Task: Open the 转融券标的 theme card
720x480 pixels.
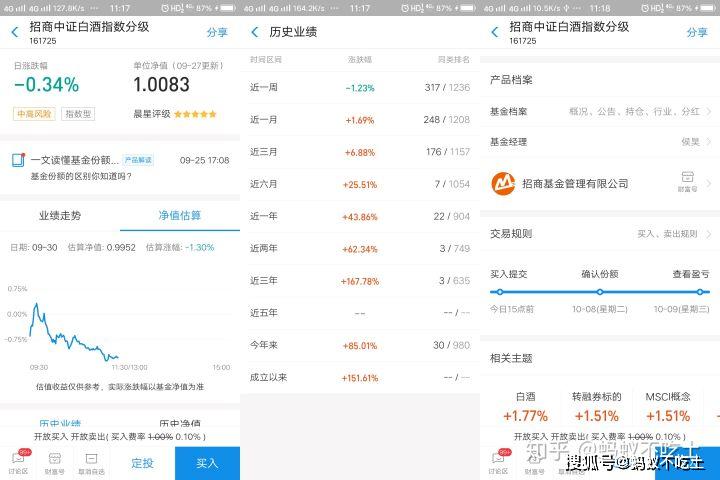Action: pos(596,407)
